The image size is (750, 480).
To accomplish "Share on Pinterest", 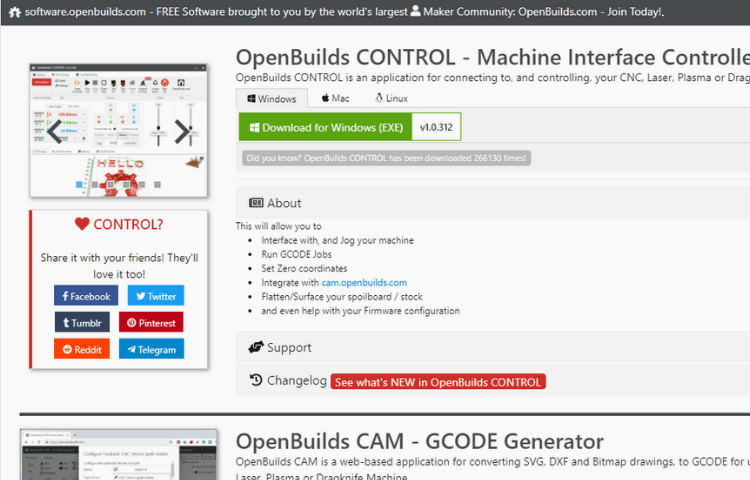I will [x=151, y=323].
